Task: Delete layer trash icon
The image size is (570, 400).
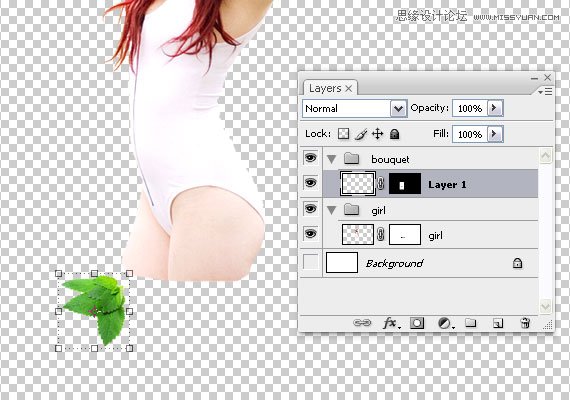Action: tap(525, 323)
